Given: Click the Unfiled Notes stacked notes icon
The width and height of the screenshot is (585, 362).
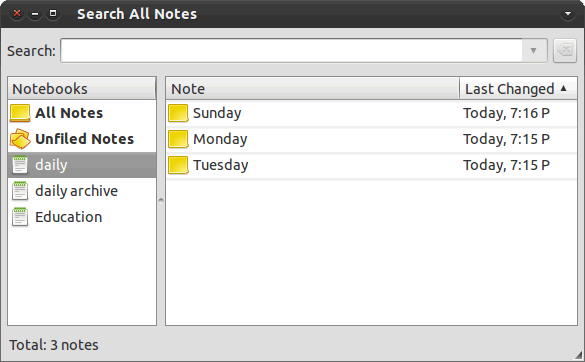Looking at the screenshot, I should click(x=20, y=139).
